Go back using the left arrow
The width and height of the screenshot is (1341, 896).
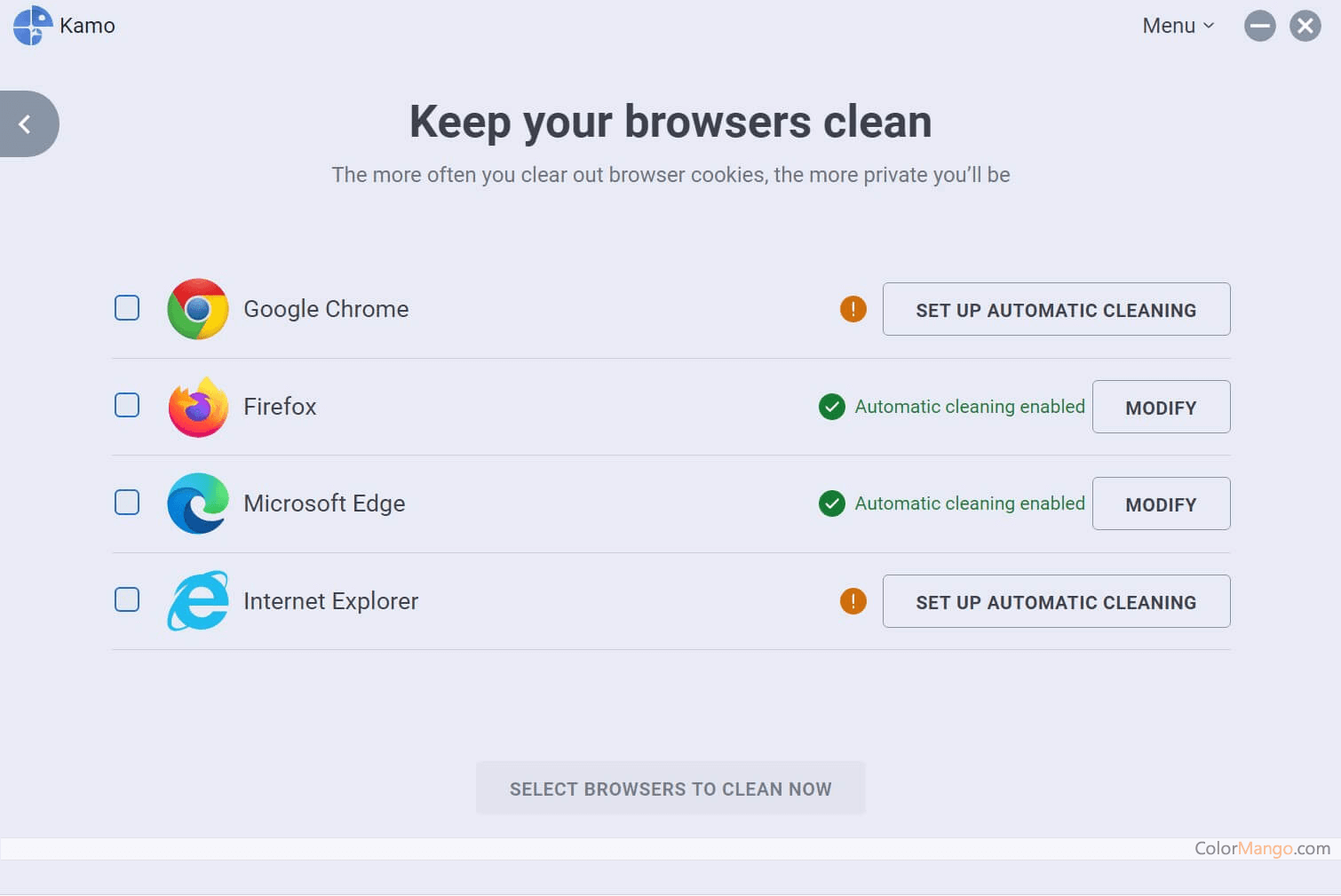(26, 124)
